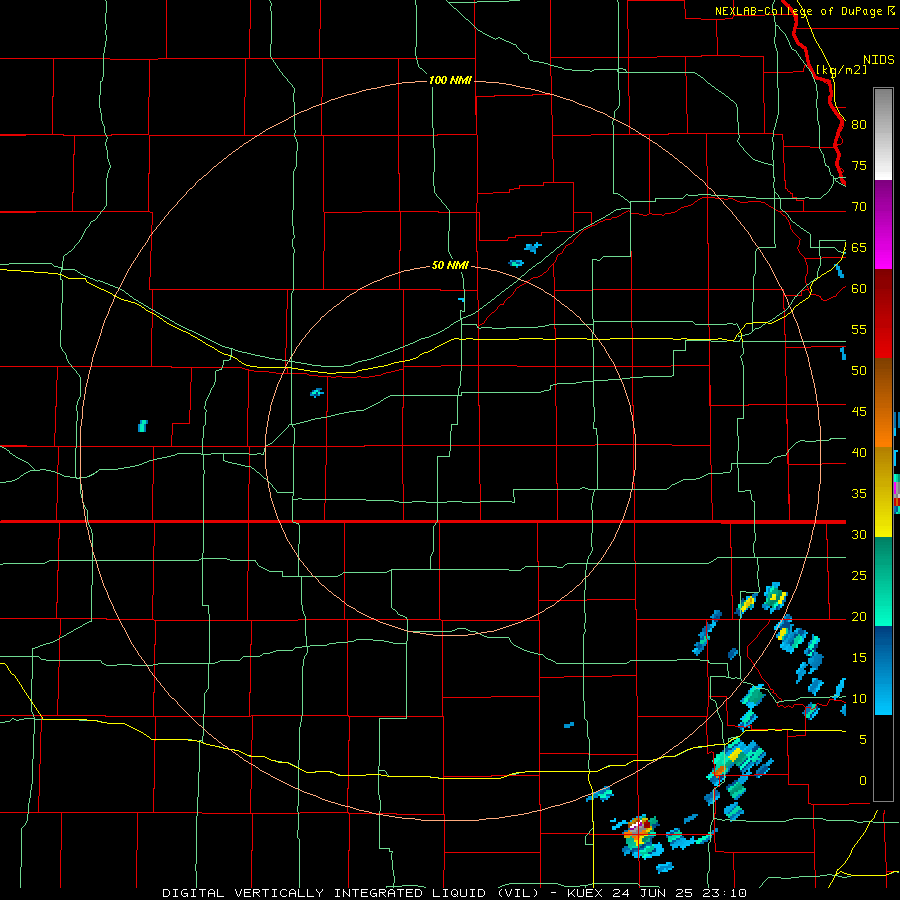Click the DIGITAL VERTICALLY INTEGRATED LIQUID (VIL) caption

coord(351,893)
